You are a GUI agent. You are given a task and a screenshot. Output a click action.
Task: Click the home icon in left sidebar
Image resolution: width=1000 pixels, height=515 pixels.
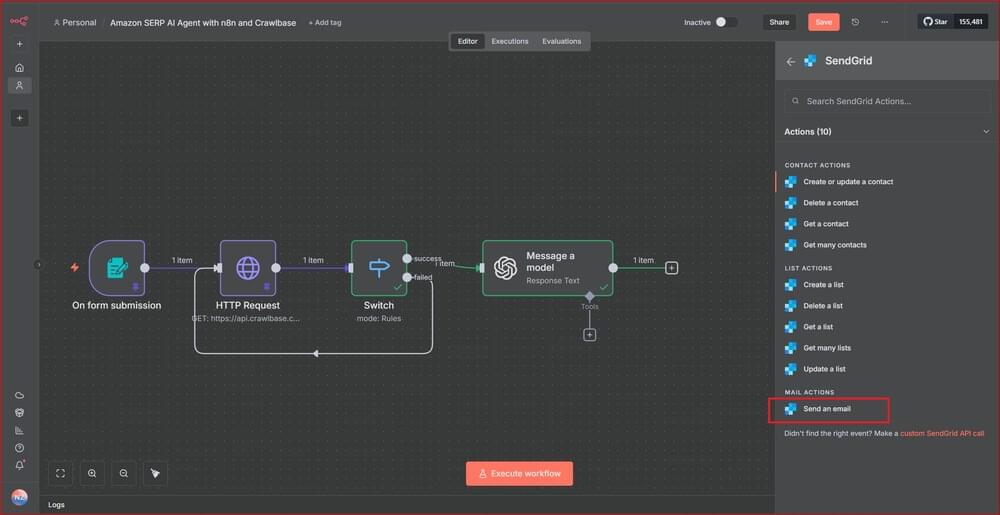coord(19,67)
